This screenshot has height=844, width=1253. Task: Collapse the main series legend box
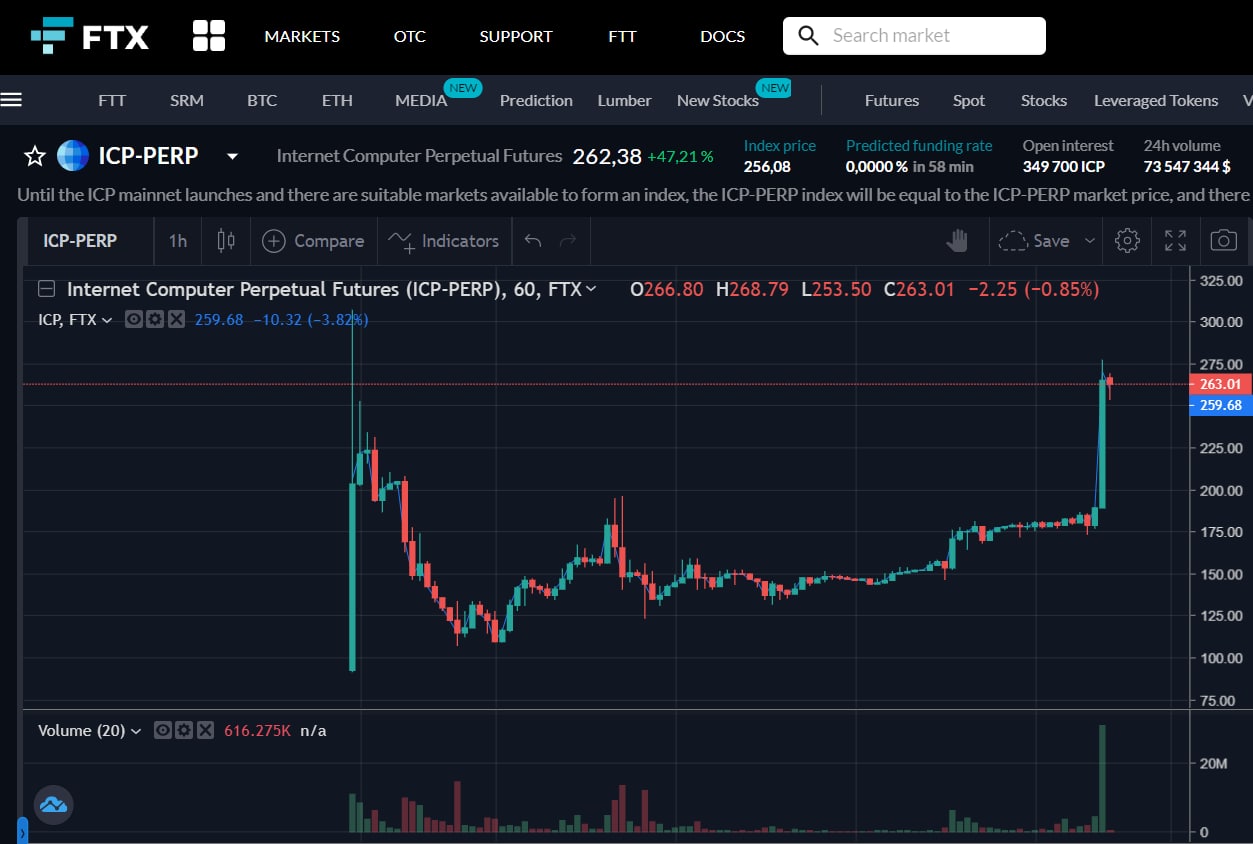[46, 289]
